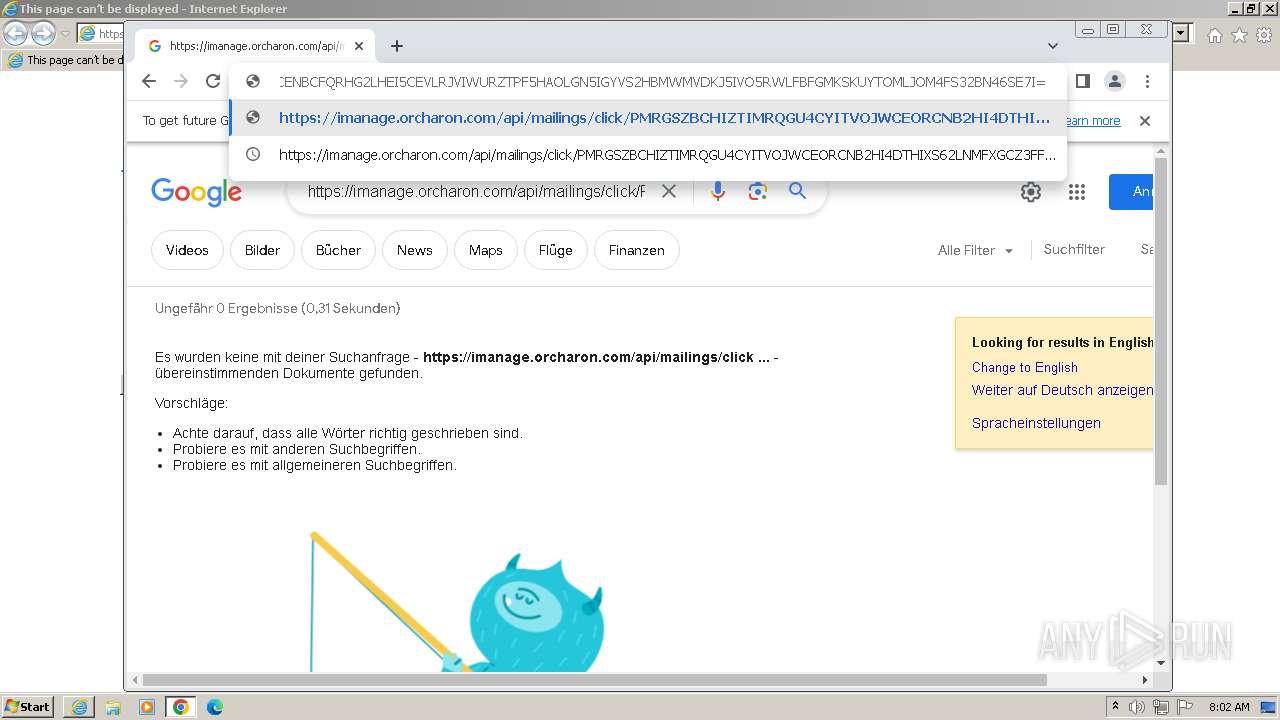Open Action Center flag icon

click(1185, 707)
